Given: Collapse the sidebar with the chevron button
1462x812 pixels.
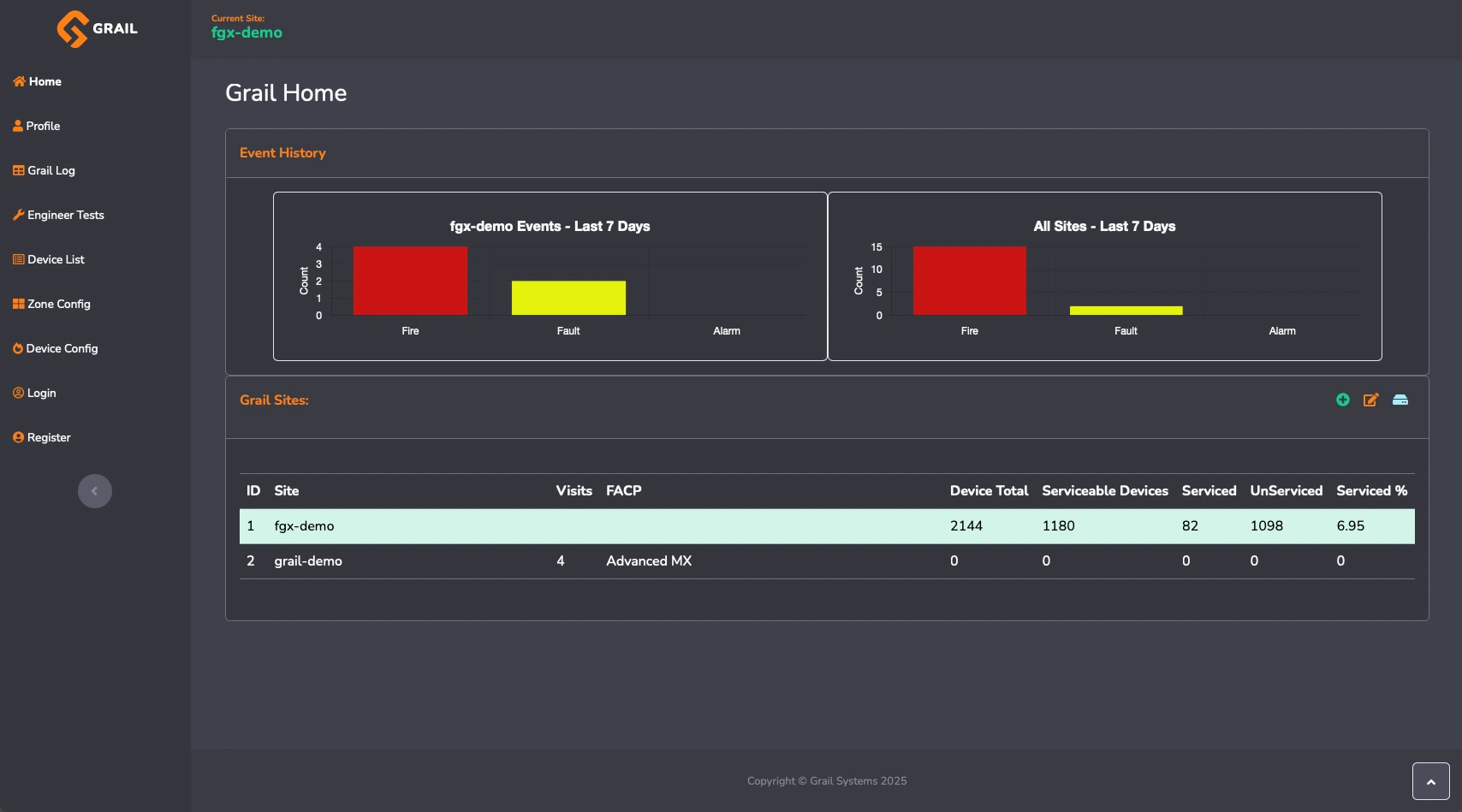Looking at the screenshot, I should click(x=95, y=491).
